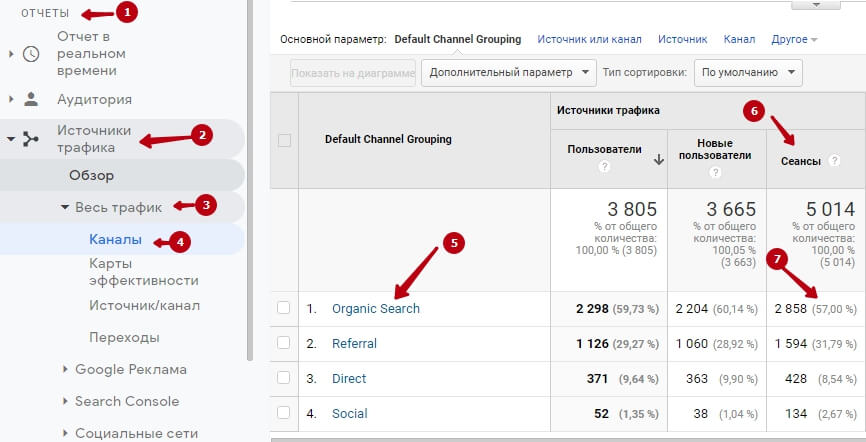Click total new users value 3 665
The height and width of the screenshot is (442, 866).
coord(731,209)
